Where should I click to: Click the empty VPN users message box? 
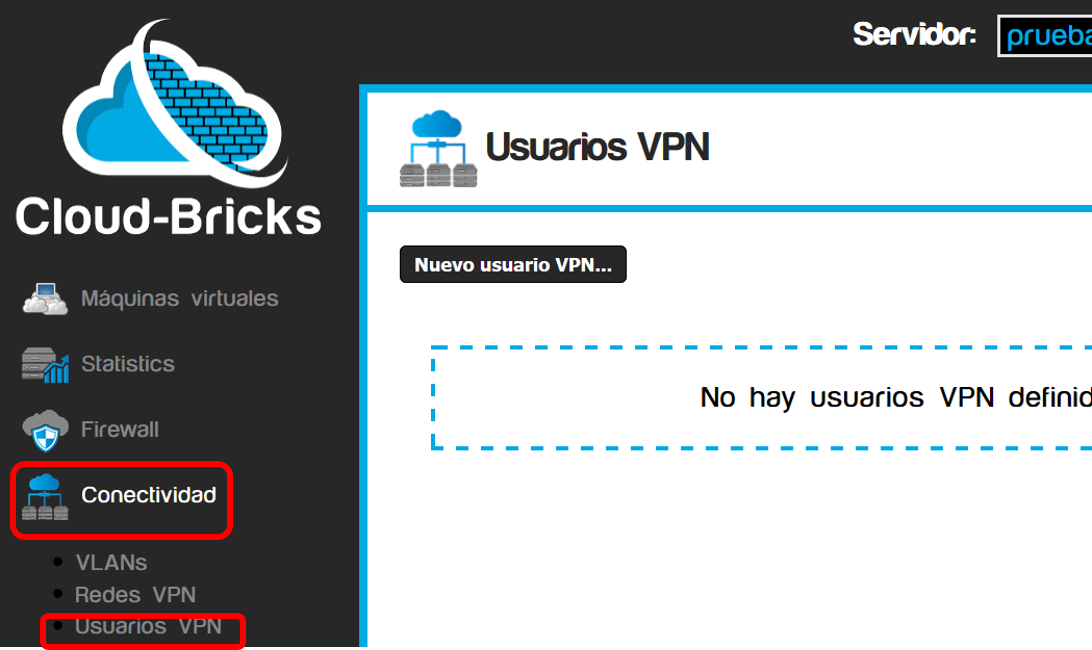(762, 398)
